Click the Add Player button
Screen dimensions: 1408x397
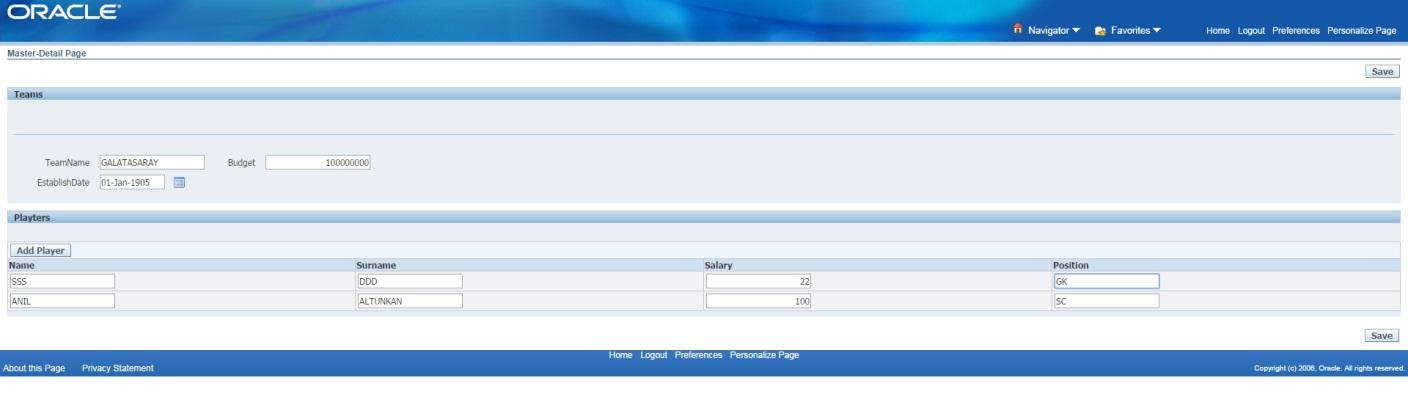point(40,250)
